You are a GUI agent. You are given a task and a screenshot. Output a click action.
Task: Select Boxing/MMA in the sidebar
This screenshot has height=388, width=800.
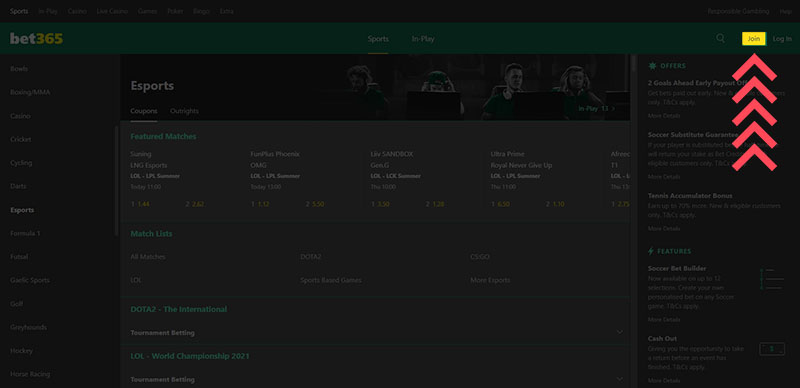[30, 92]
